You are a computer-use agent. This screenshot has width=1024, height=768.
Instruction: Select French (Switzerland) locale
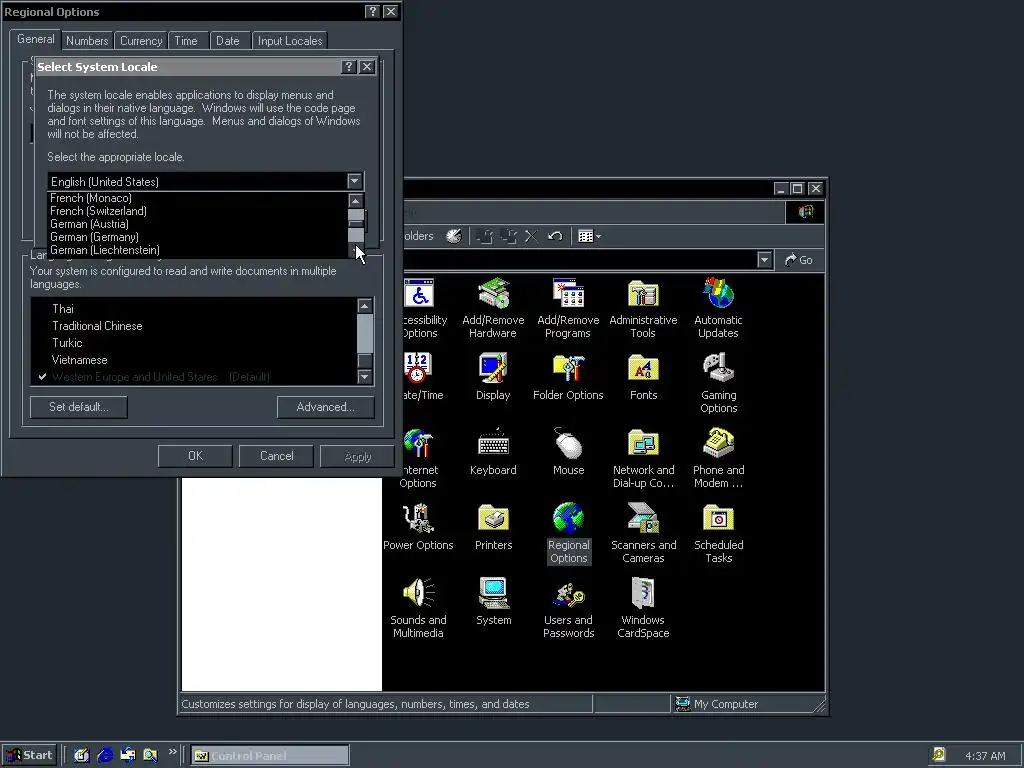click(198, 211)
